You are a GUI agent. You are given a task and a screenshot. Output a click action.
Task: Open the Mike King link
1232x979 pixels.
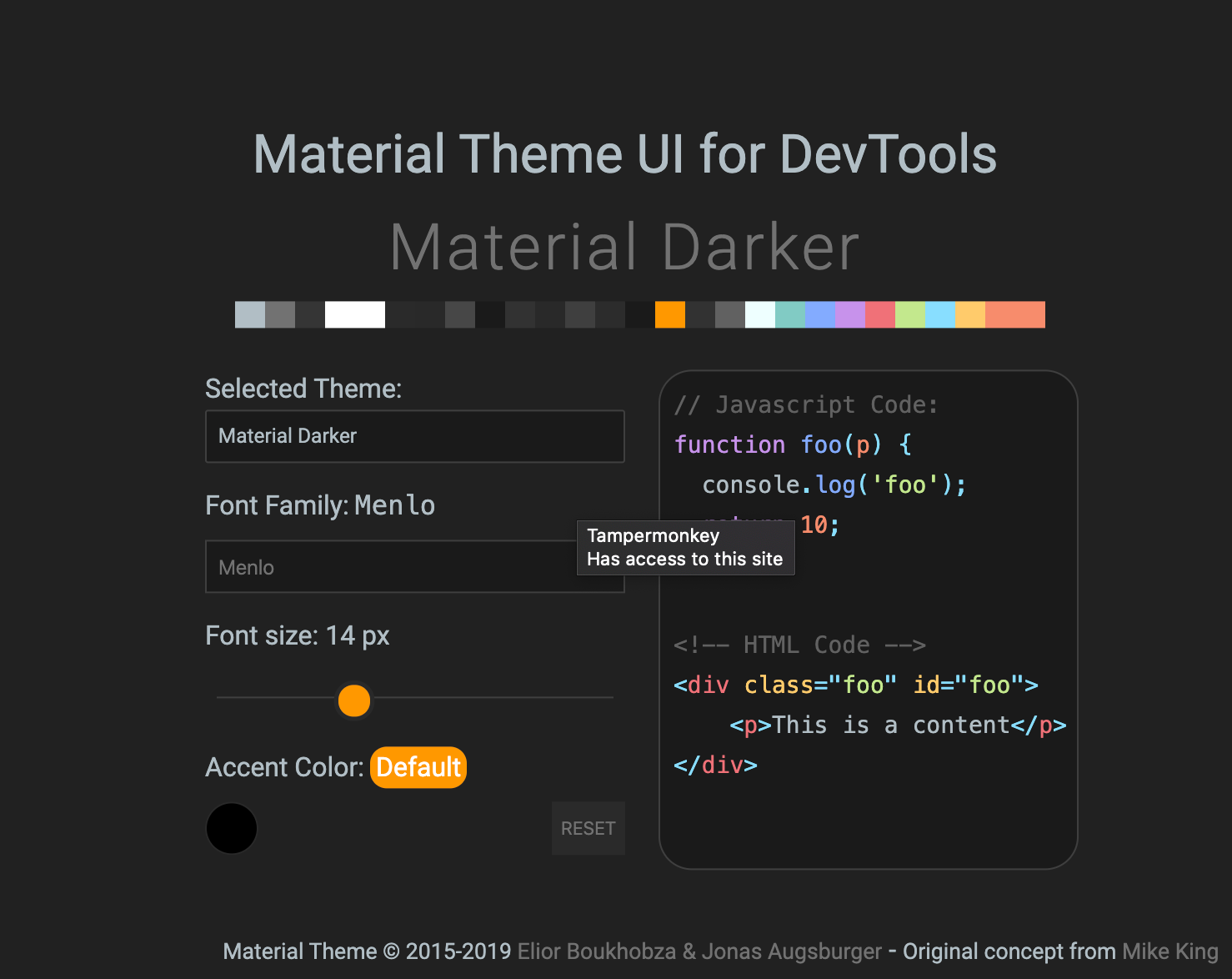1169,951
